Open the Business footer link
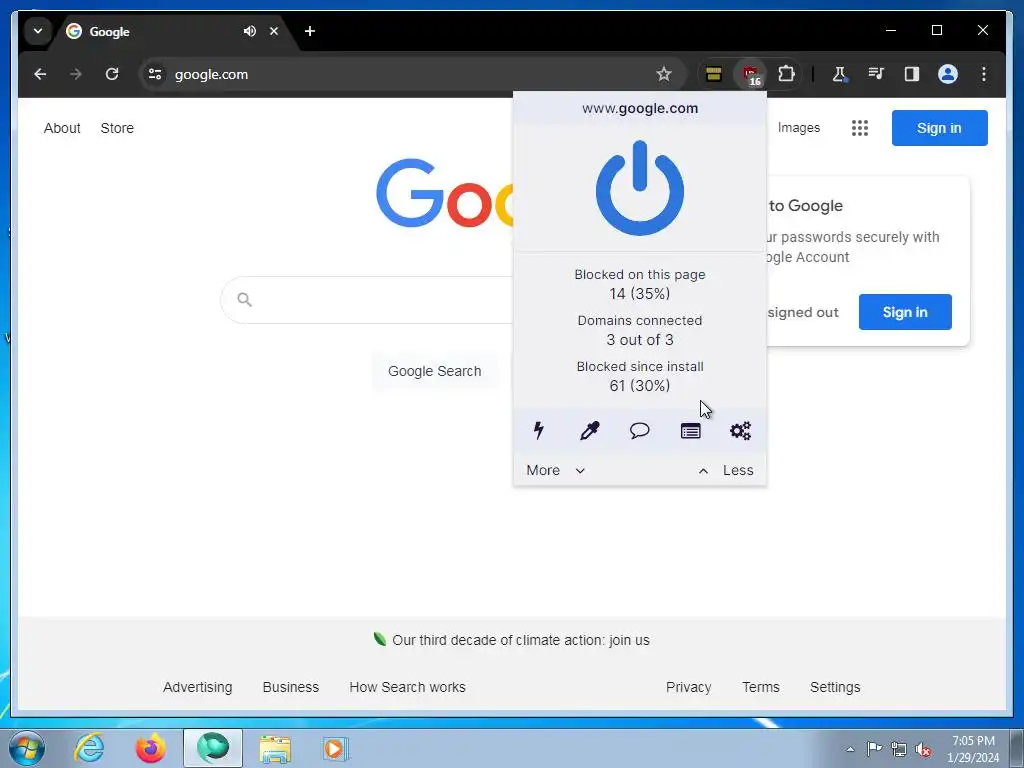This screenshot has width=1024, height=768. coord(291,687)
